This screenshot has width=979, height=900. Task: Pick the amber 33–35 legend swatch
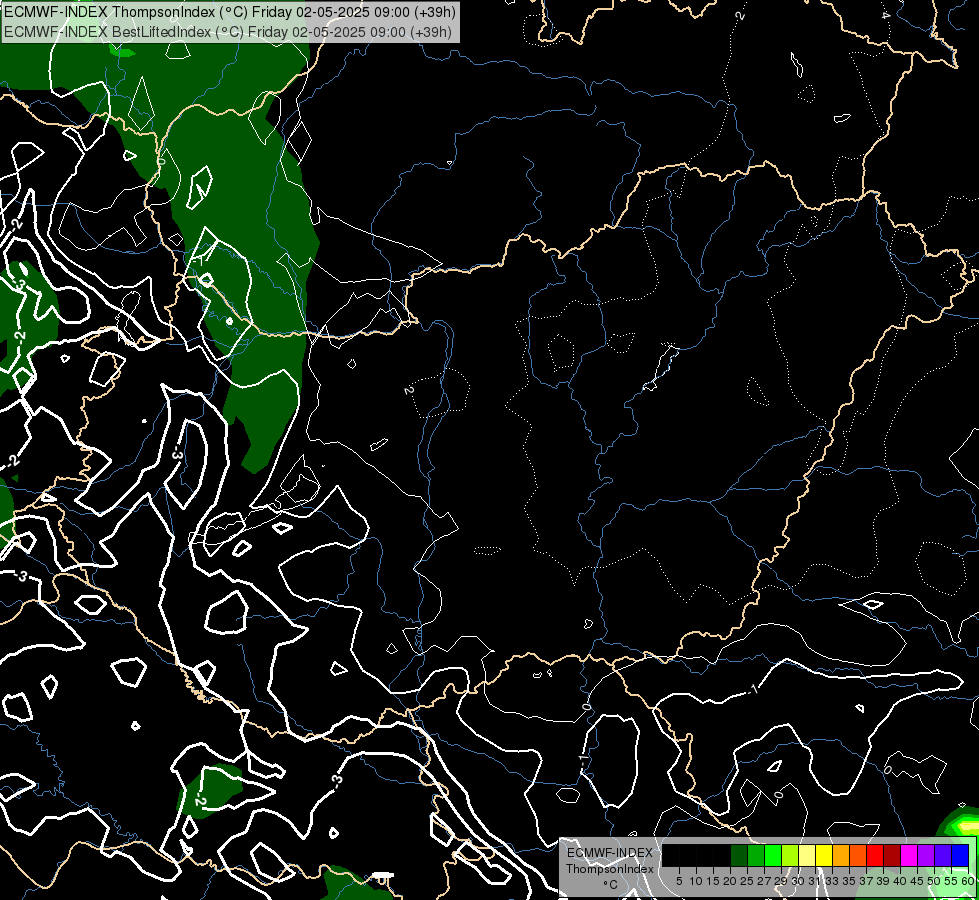841,856
